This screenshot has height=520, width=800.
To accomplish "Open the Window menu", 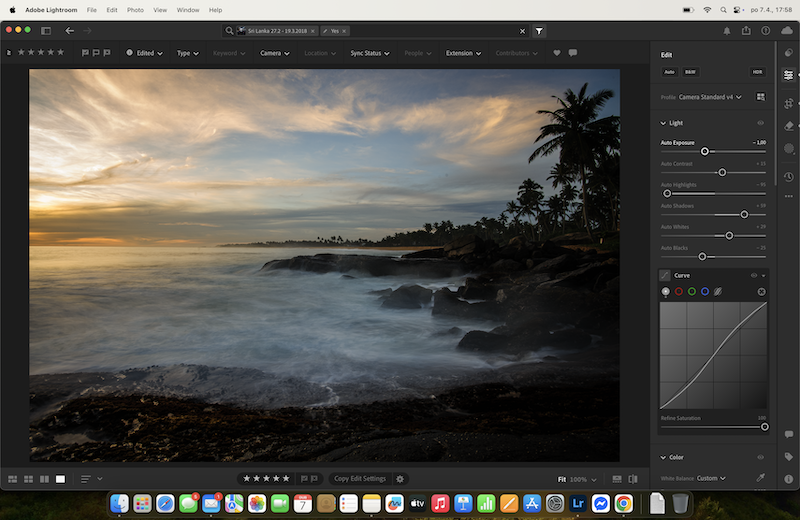I will pyautogui.click(x=188, y=10).
